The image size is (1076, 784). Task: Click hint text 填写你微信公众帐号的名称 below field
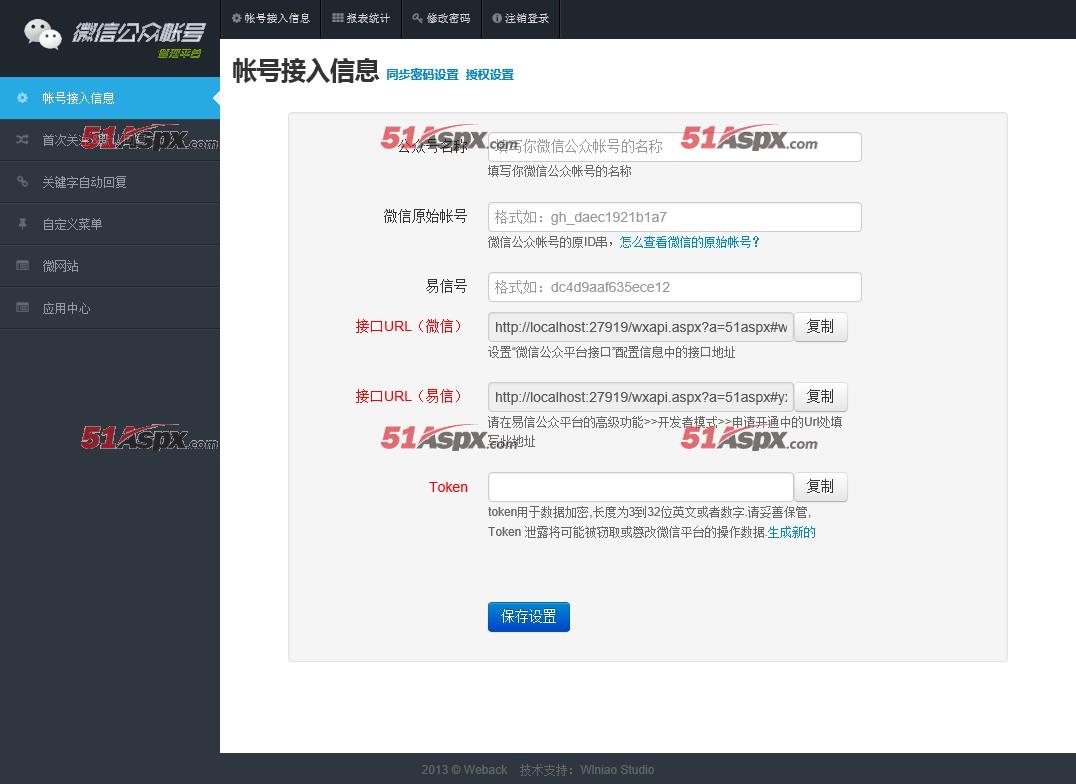click(560, 171)
